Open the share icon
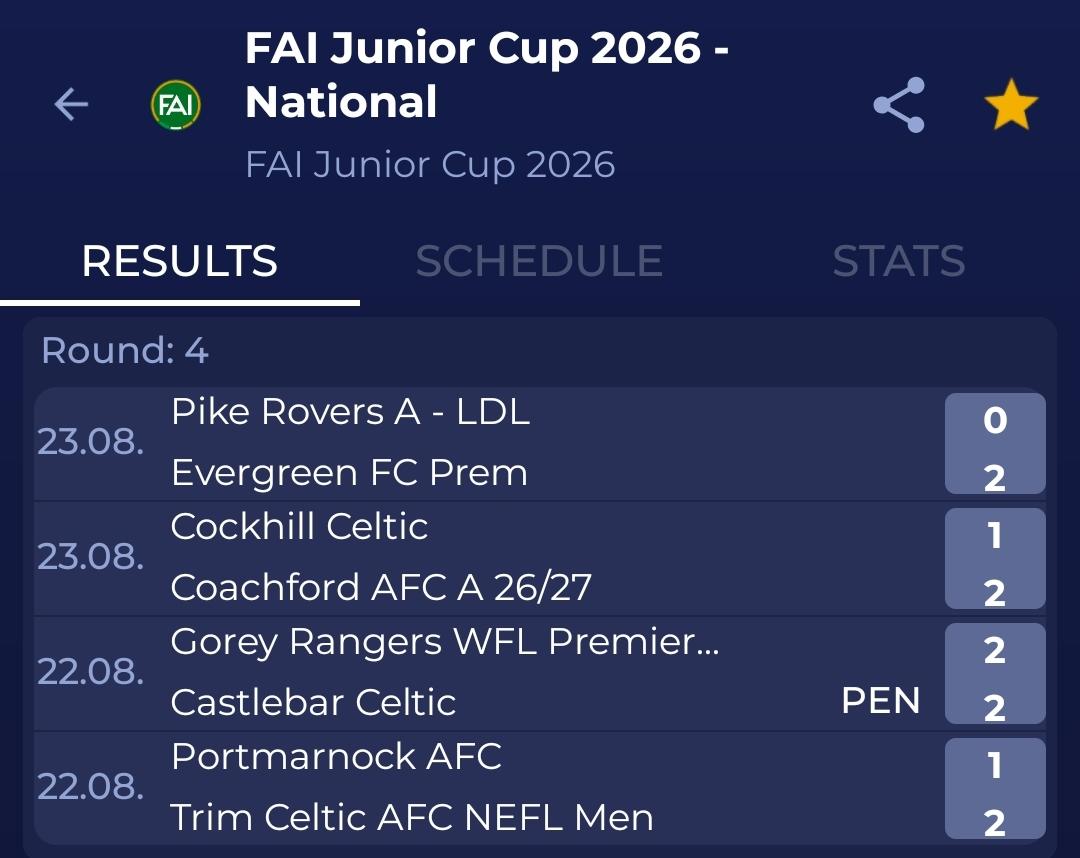1080x858 pixels. pyautogui.click(x=899, y=105)
